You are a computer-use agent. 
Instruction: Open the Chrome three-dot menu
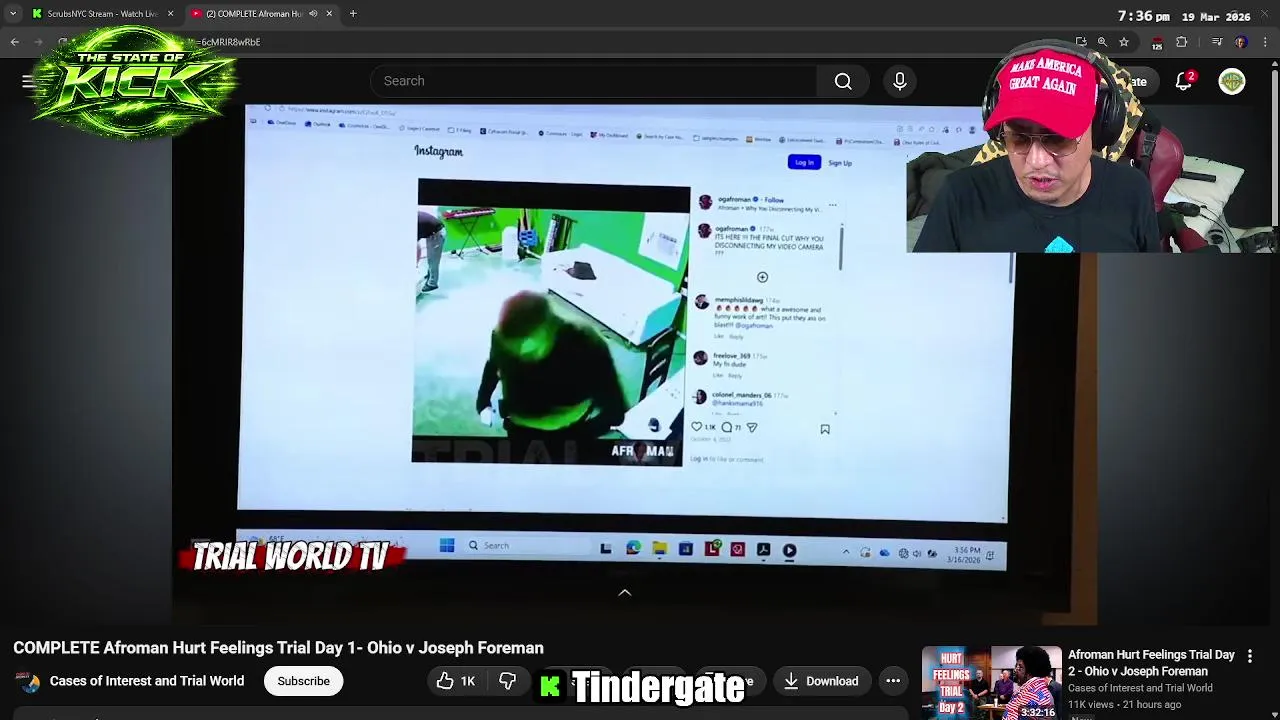tap(1265, 42)
